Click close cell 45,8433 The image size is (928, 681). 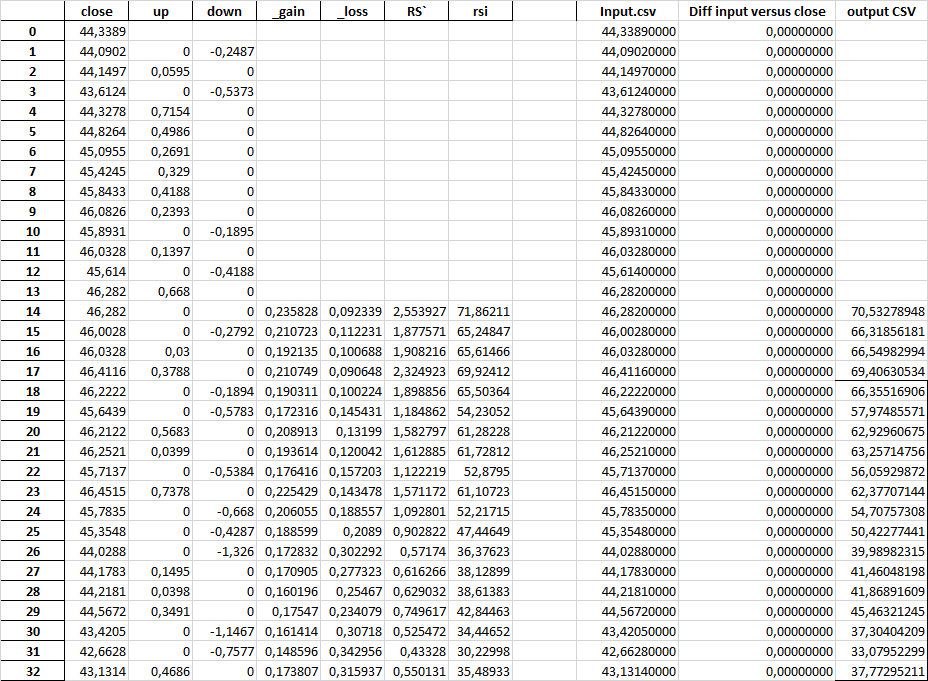click(96, 192)
